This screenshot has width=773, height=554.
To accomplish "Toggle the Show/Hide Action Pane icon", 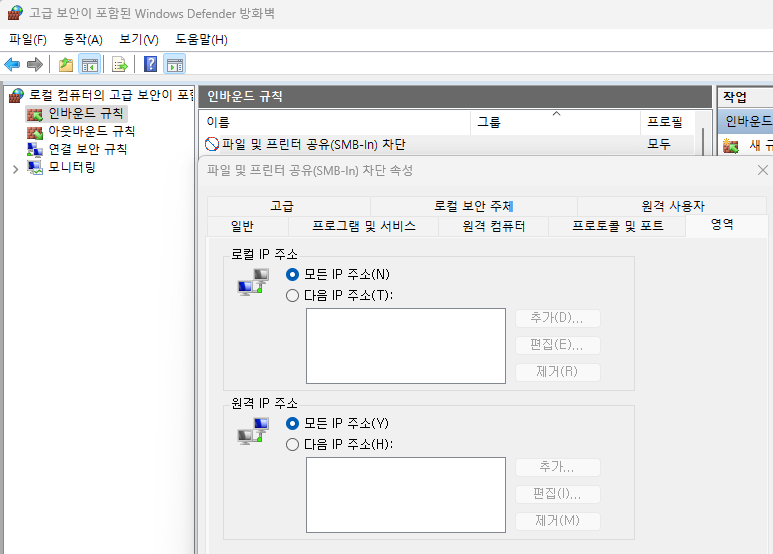I will click(x=175, y=64).
